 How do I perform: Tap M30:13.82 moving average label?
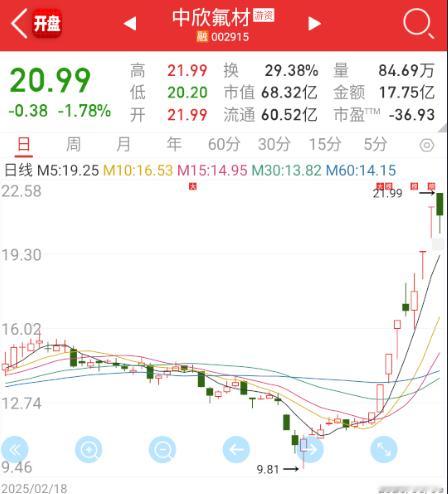coord(286,170)
